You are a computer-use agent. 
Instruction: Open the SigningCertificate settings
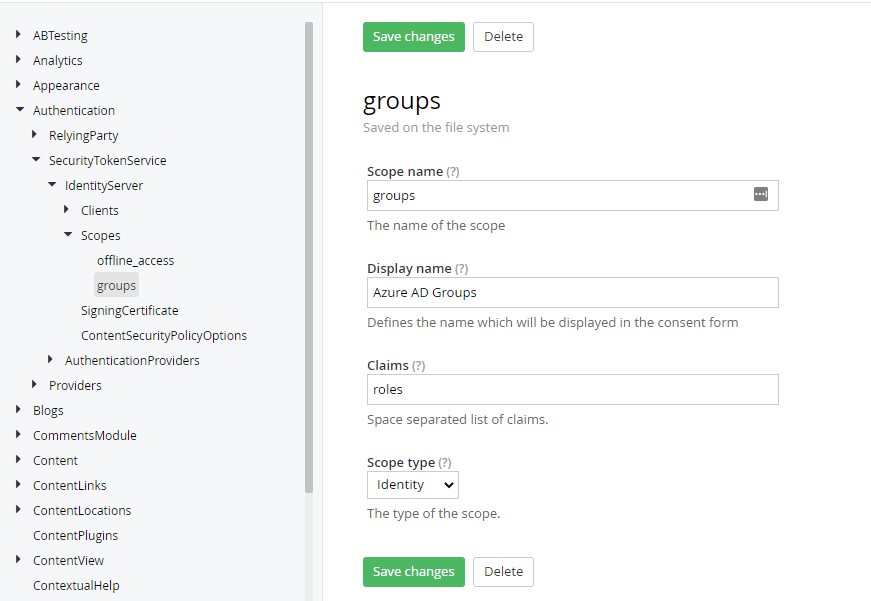[x=129, y=310]
